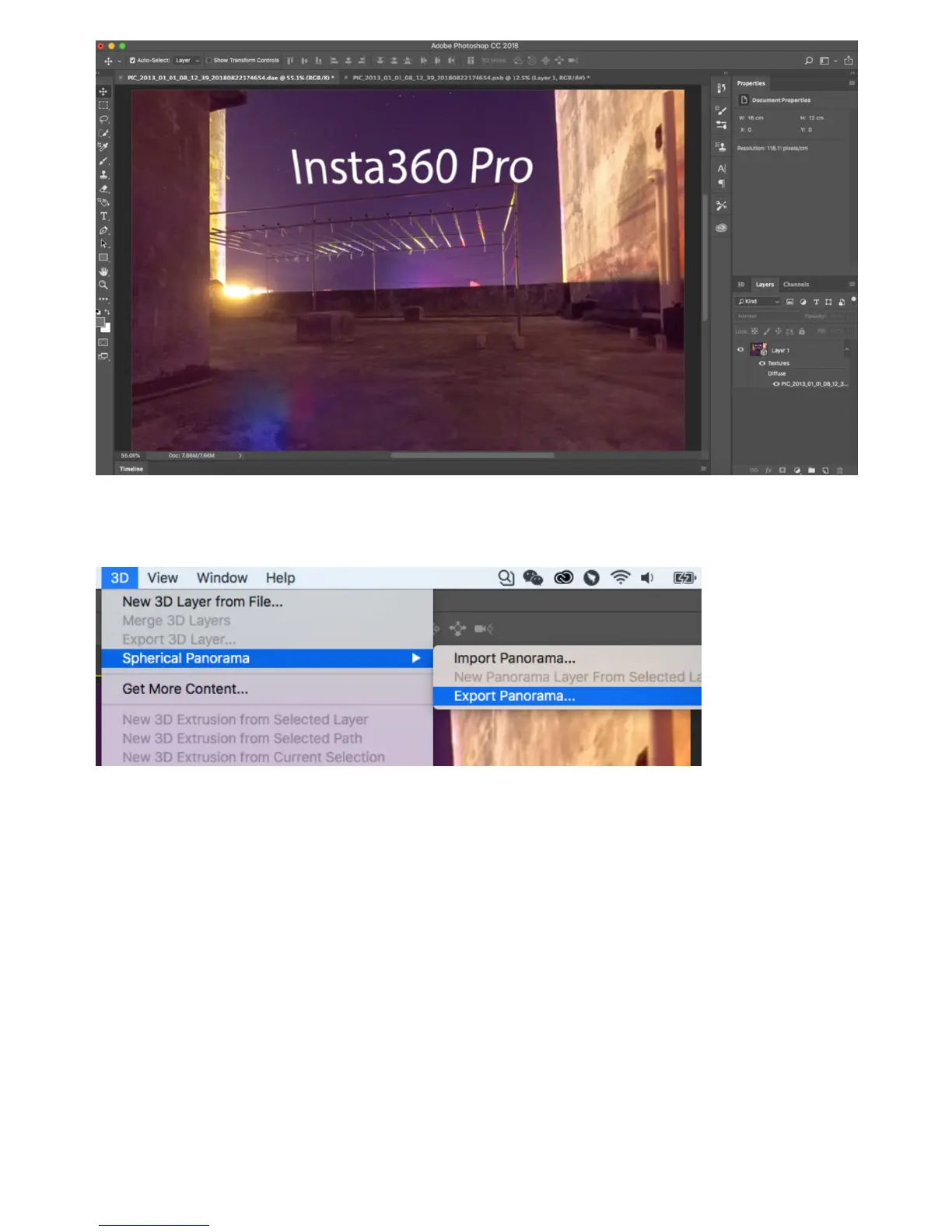Select the Path Selection tool

click(103, 243)
